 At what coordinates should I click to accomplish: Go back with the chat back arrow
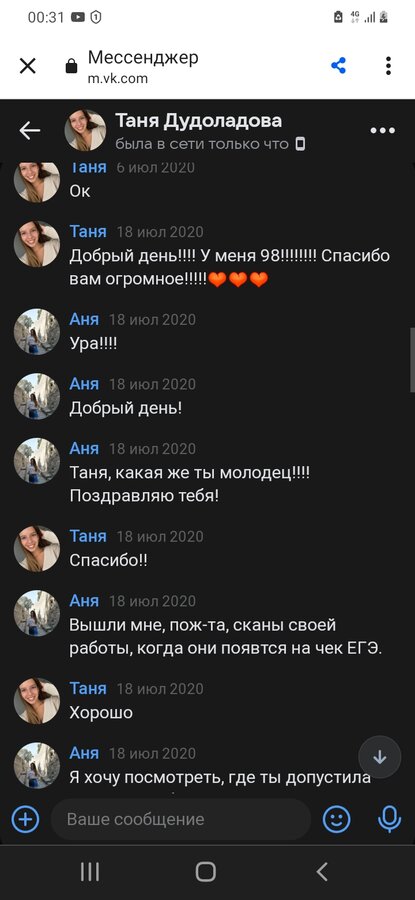click(29, 131)
